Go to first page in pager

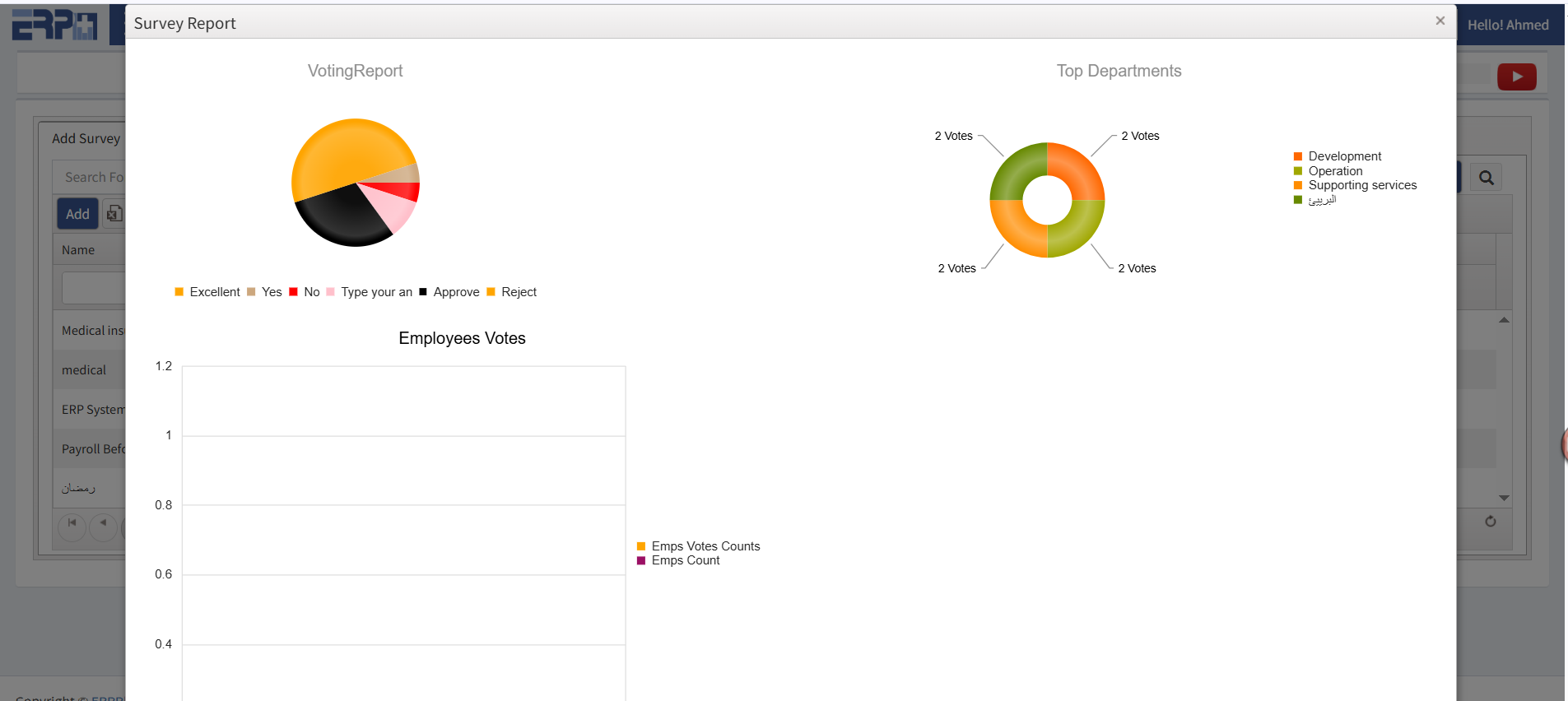(x=72, y=523)
